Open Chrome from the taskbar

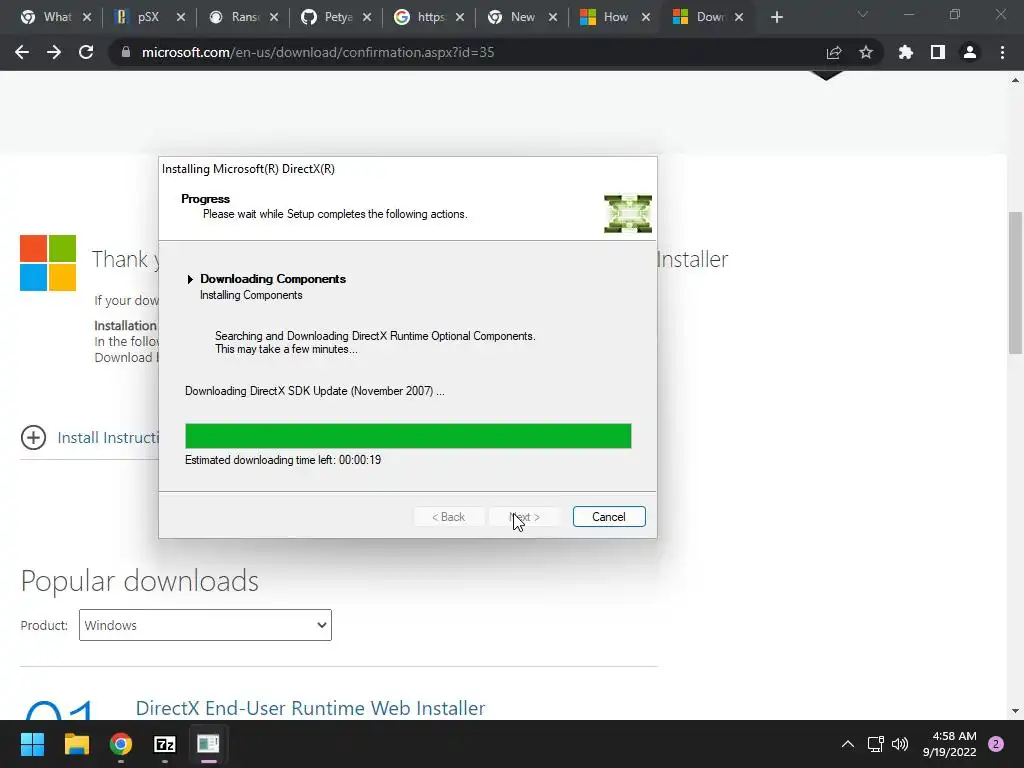pyautogui.click(x=121, y=744)
